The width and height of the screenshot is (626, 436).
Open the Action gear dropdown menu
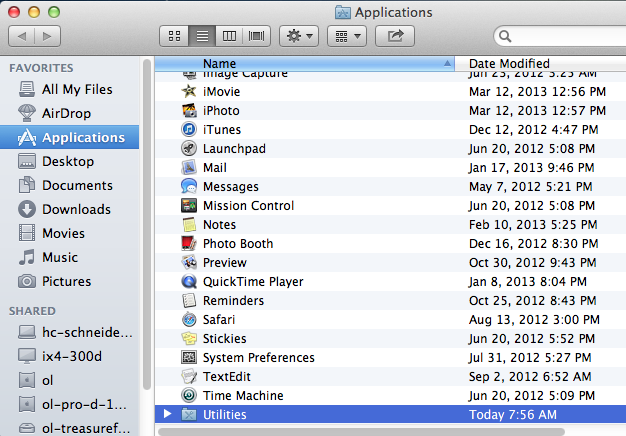[299, 36]
